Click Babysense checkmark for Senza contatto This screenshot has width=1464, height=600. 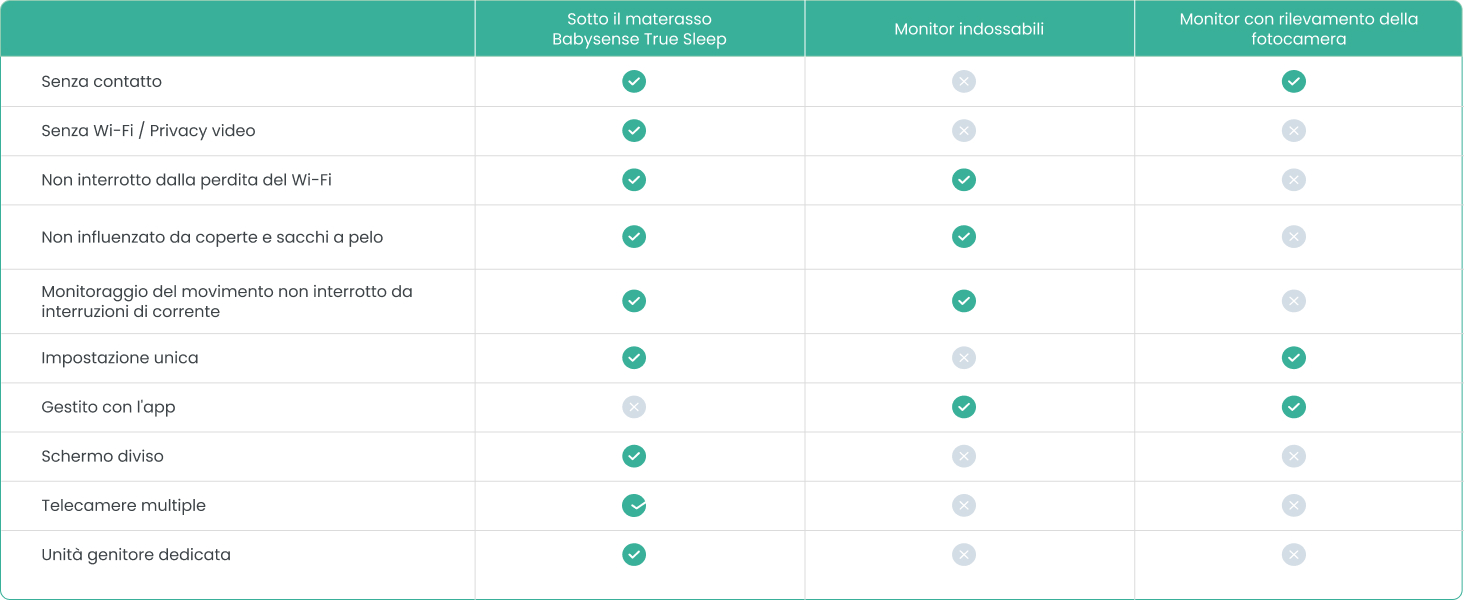[634, 82]
